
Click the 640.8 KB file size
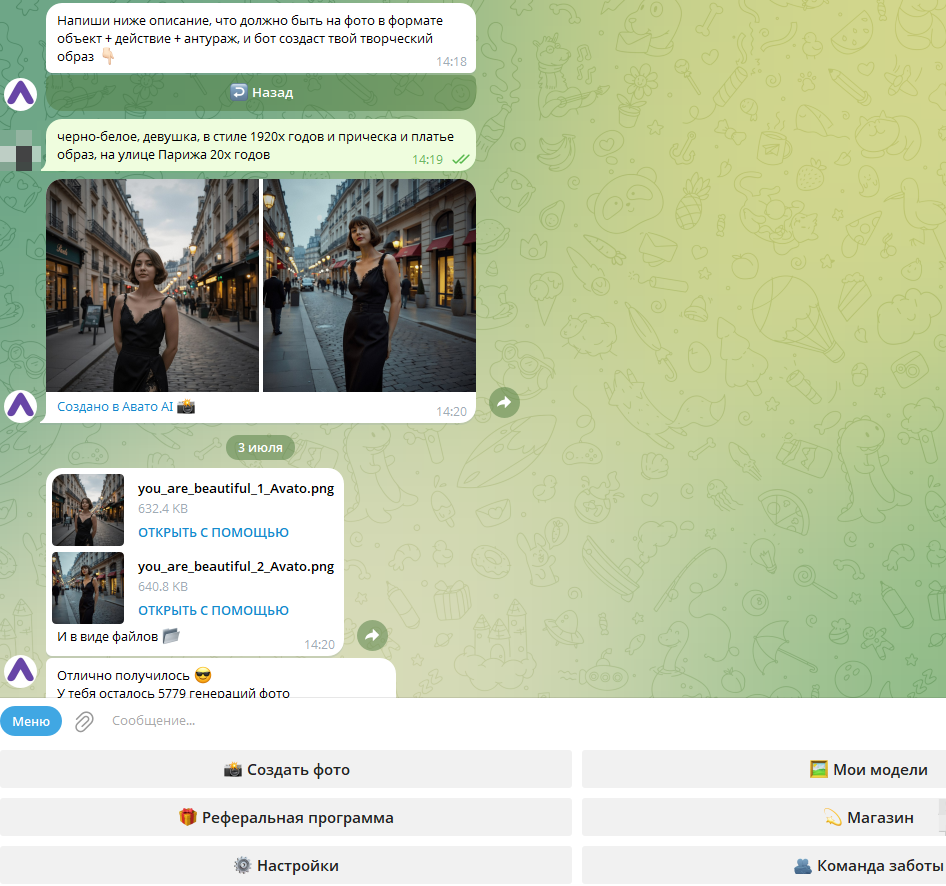(x=163, y=586)
